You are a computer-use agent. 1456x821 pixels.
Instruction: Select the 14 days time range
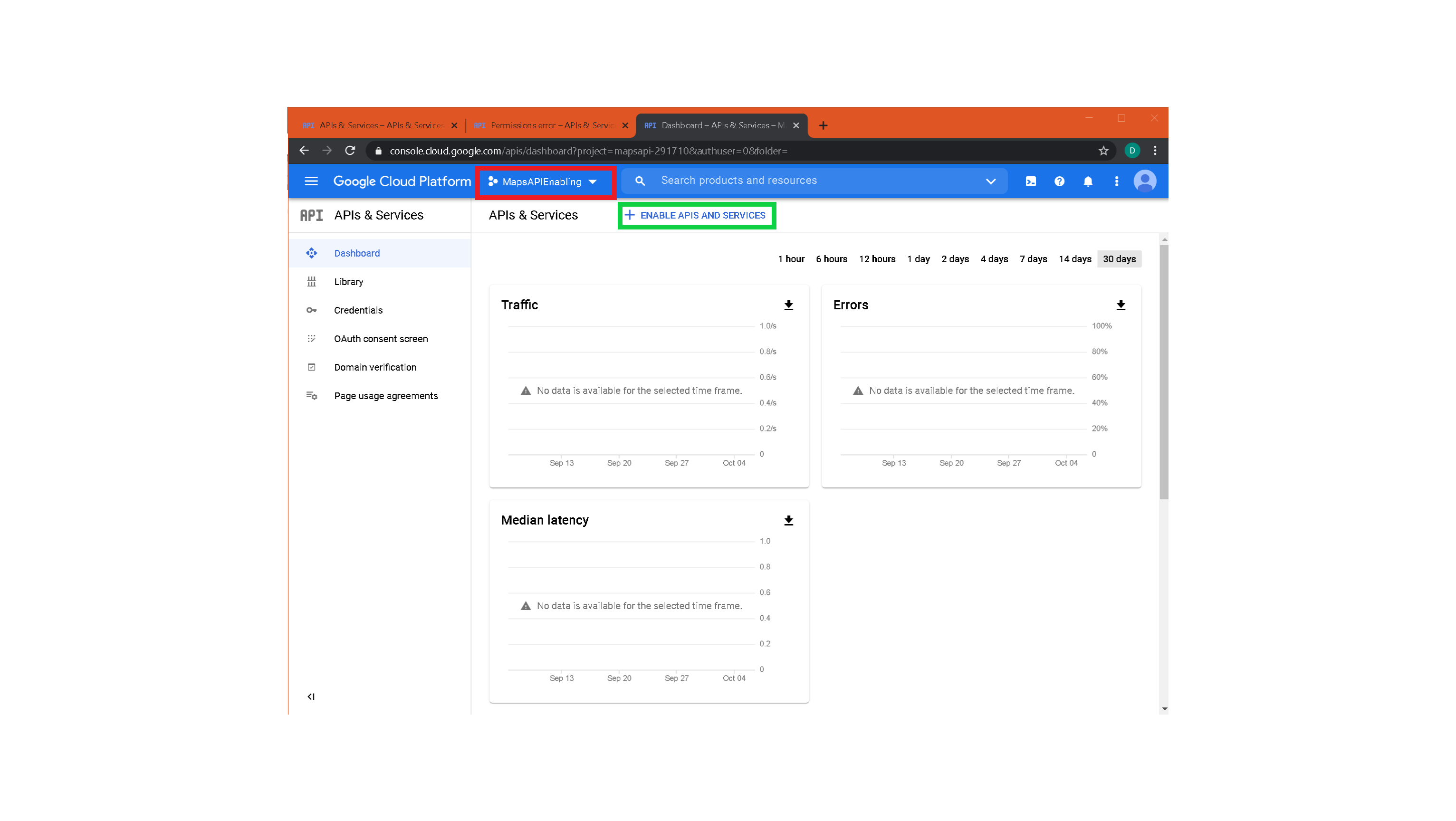click(1074, 259)
